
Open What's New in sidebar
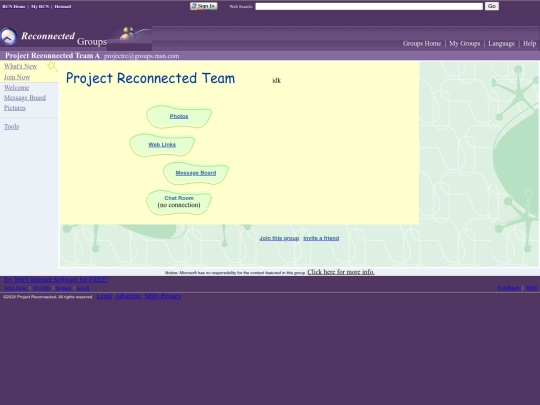[x=20, y=66]
